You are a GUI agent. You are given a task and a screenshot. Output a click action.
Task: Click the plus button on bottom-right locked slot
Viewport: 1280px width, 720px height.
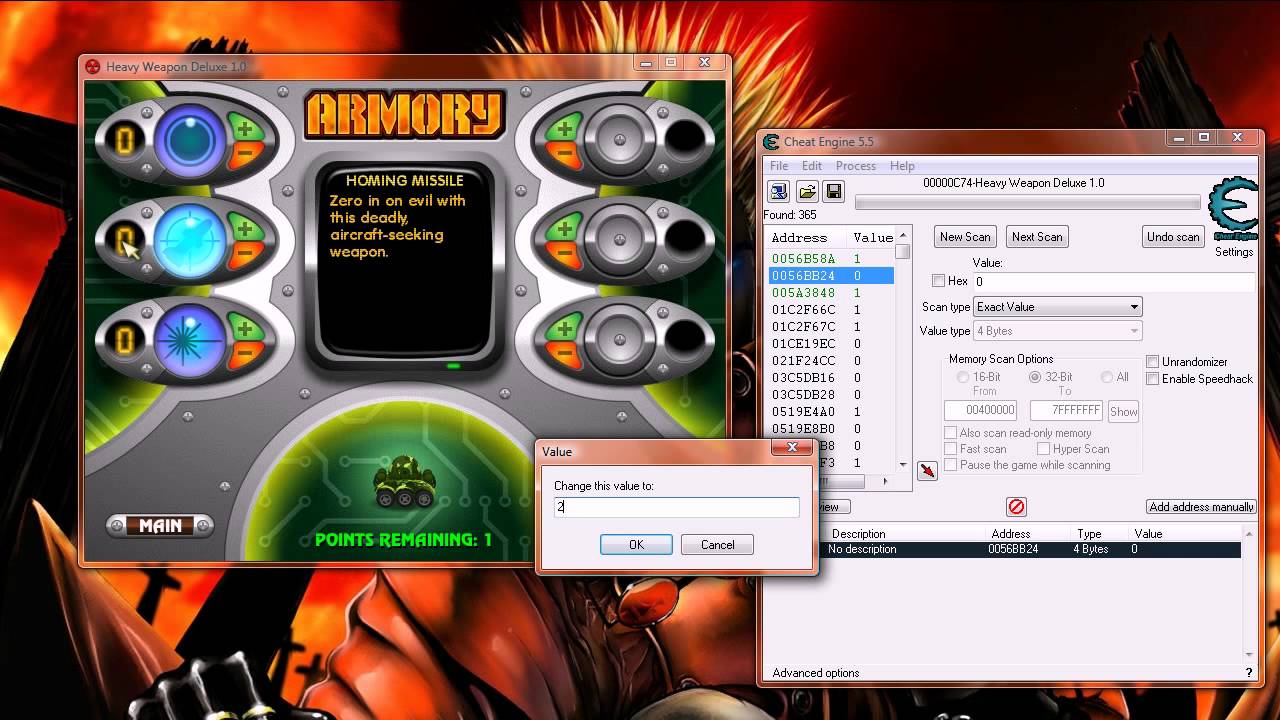click(564, 327)
